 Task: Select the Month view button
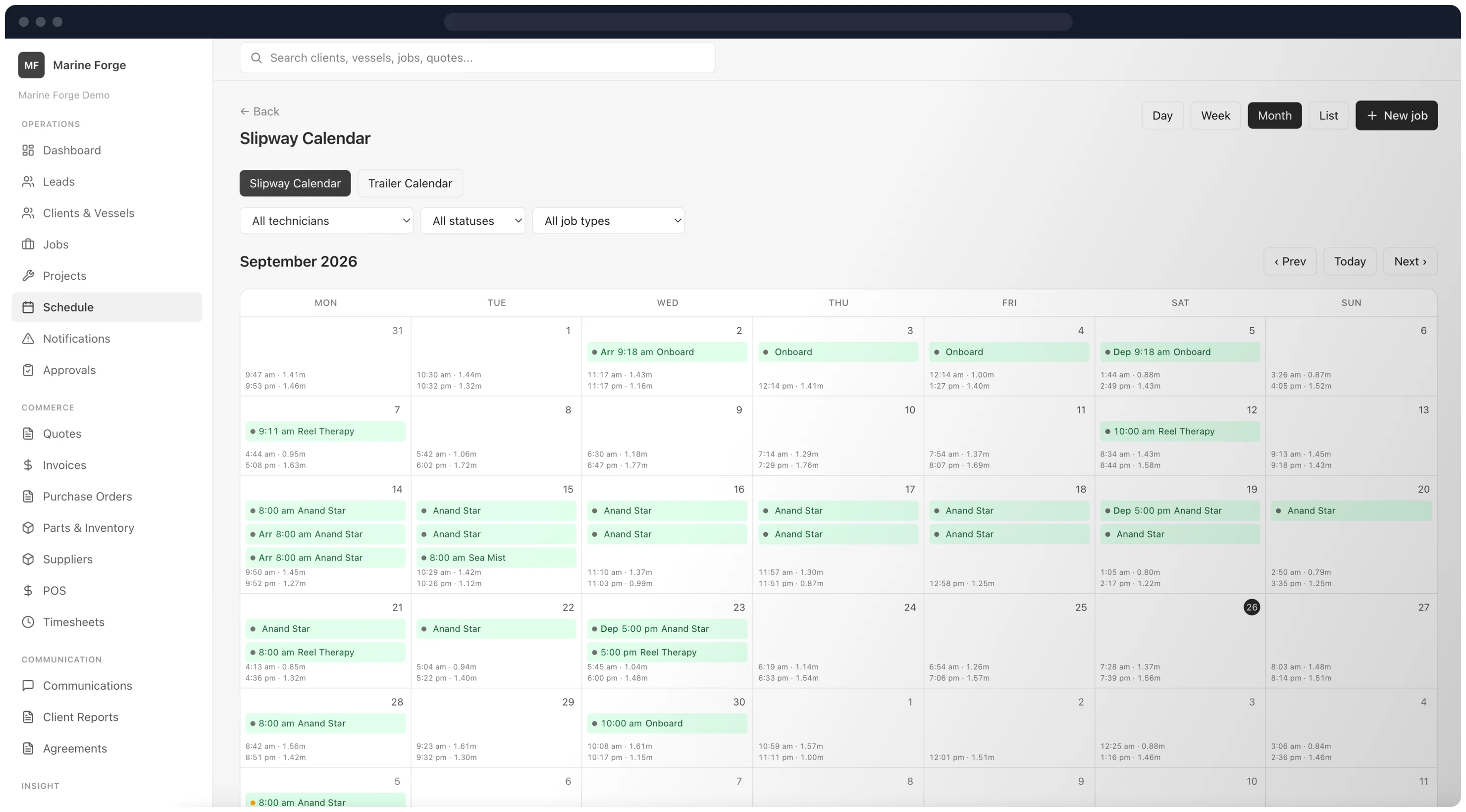pos(1274,115)
